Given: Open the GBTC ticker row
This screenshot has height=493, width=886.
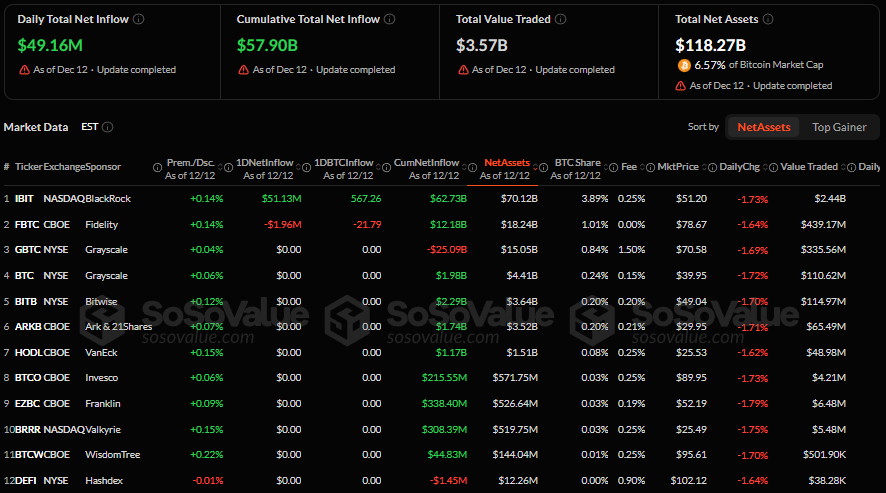Looking at the screenshot, I should 441,250.
